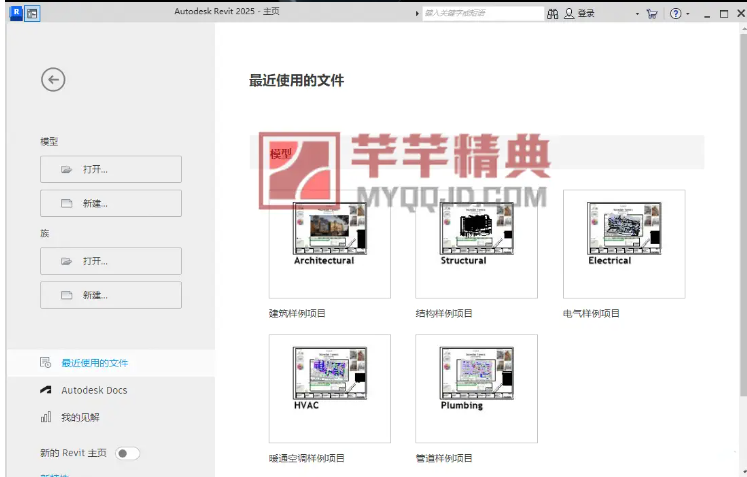Click 打开 button under 模型
Screen dimensions: 747x477
tap(111, 169)
